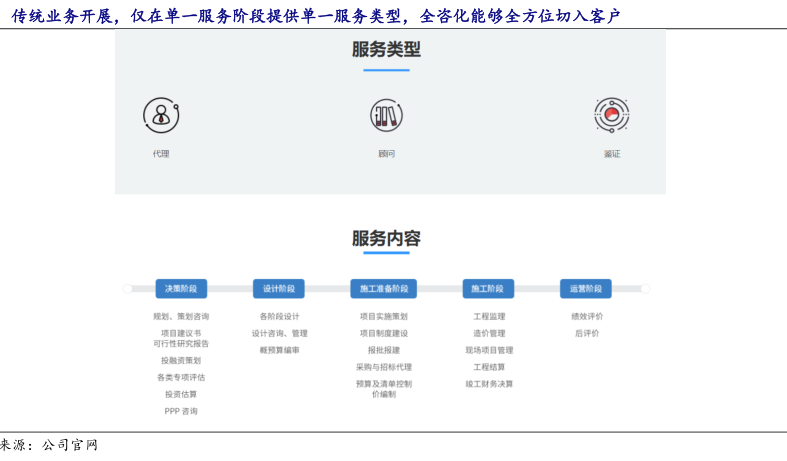Select the 决策阶段 stage button
This screenshot has width=787, height=461.
tap(181, 288)
